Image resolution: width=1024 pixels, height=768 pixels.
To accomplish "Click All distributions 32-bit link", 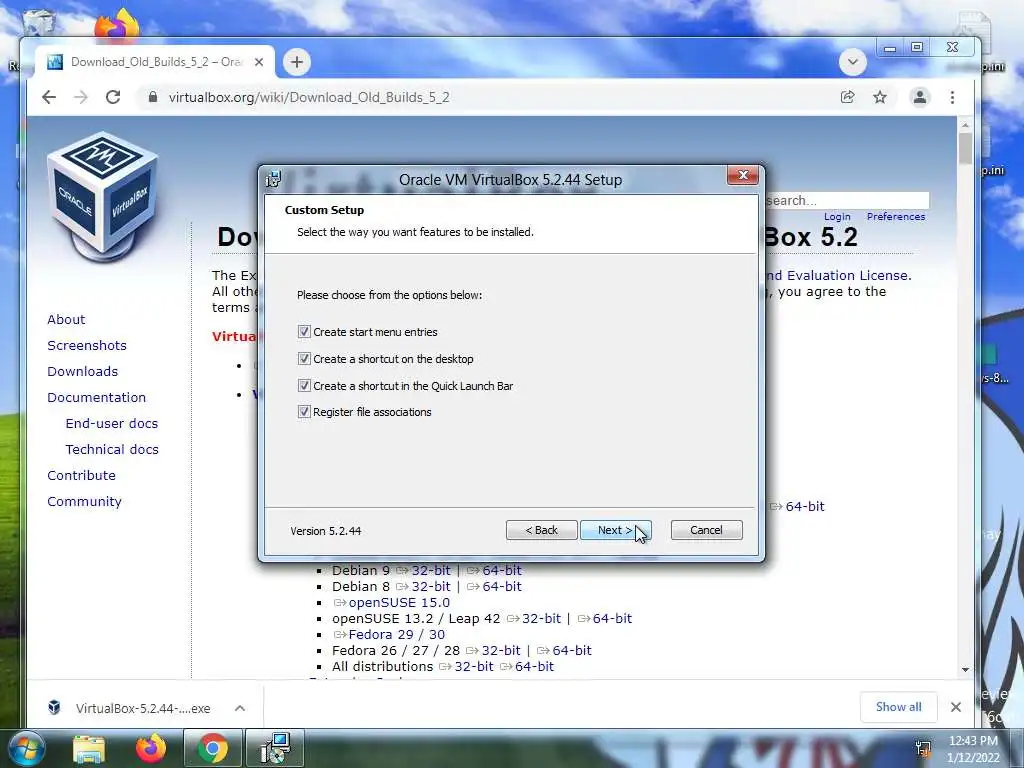I will (473, 666).
